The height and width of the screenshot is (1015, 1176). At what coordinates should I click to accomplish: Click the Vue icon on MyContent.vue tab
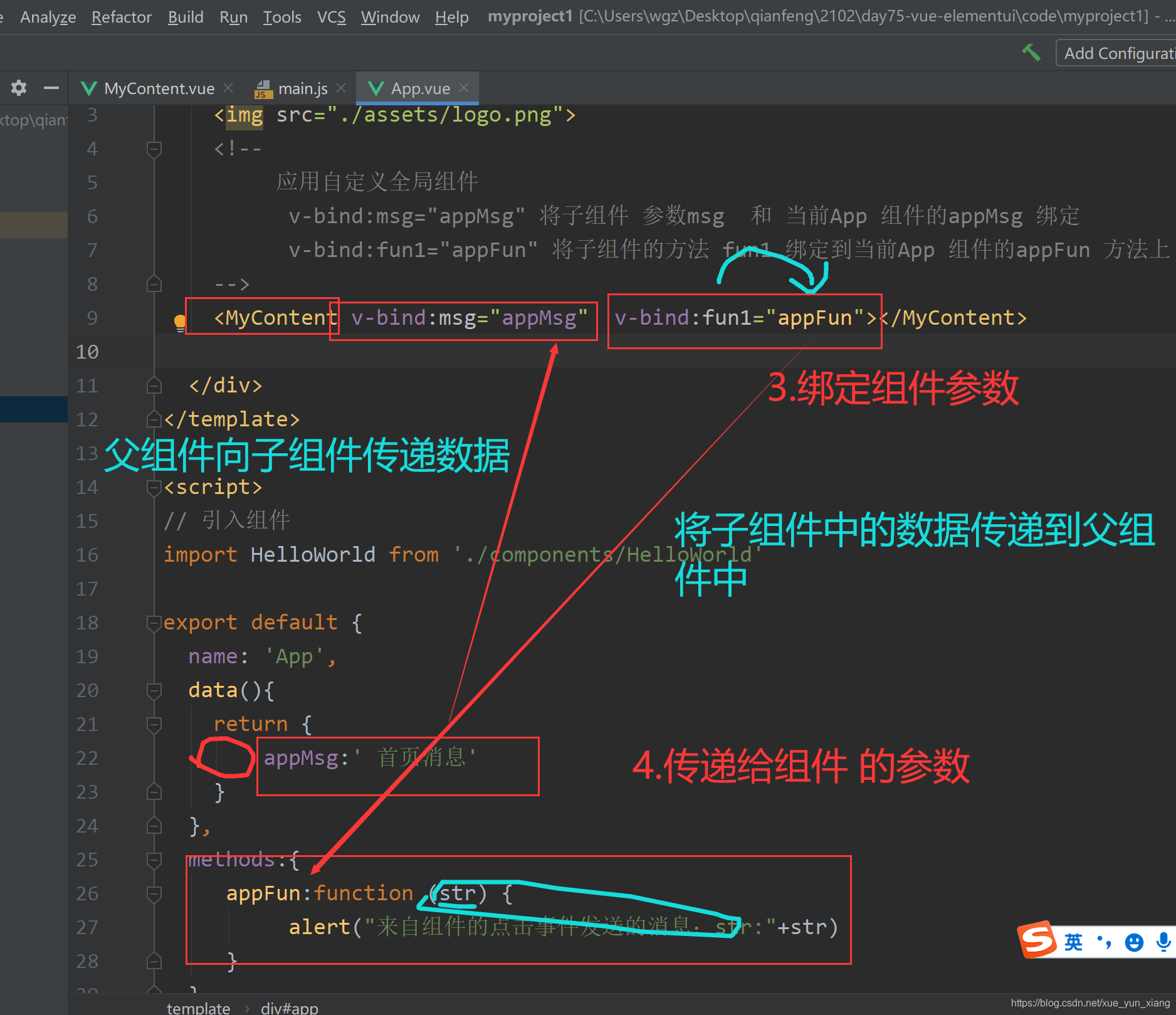[89, 88]
